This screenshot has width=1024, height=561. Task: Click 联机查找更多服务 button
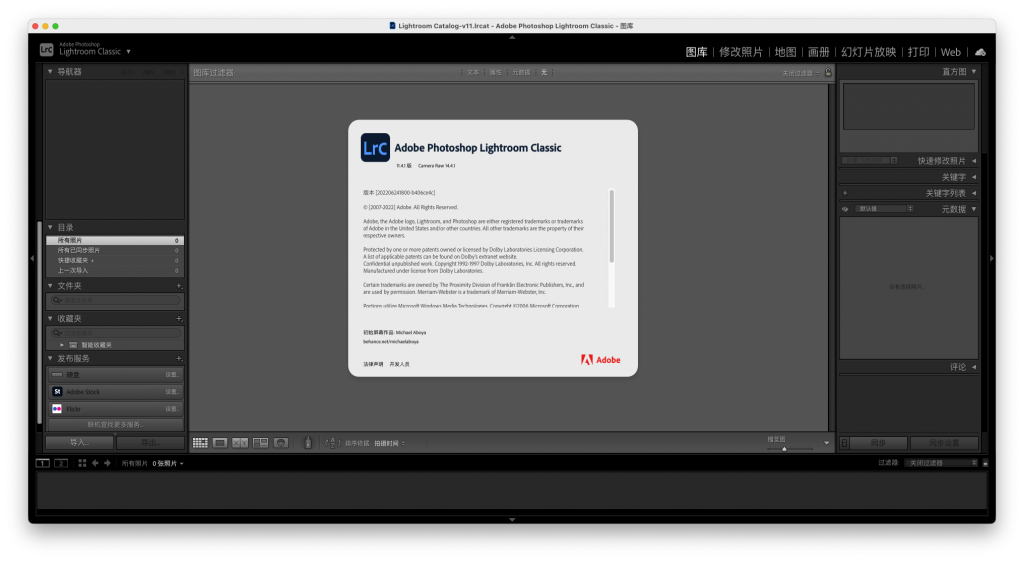coord(115,425)
